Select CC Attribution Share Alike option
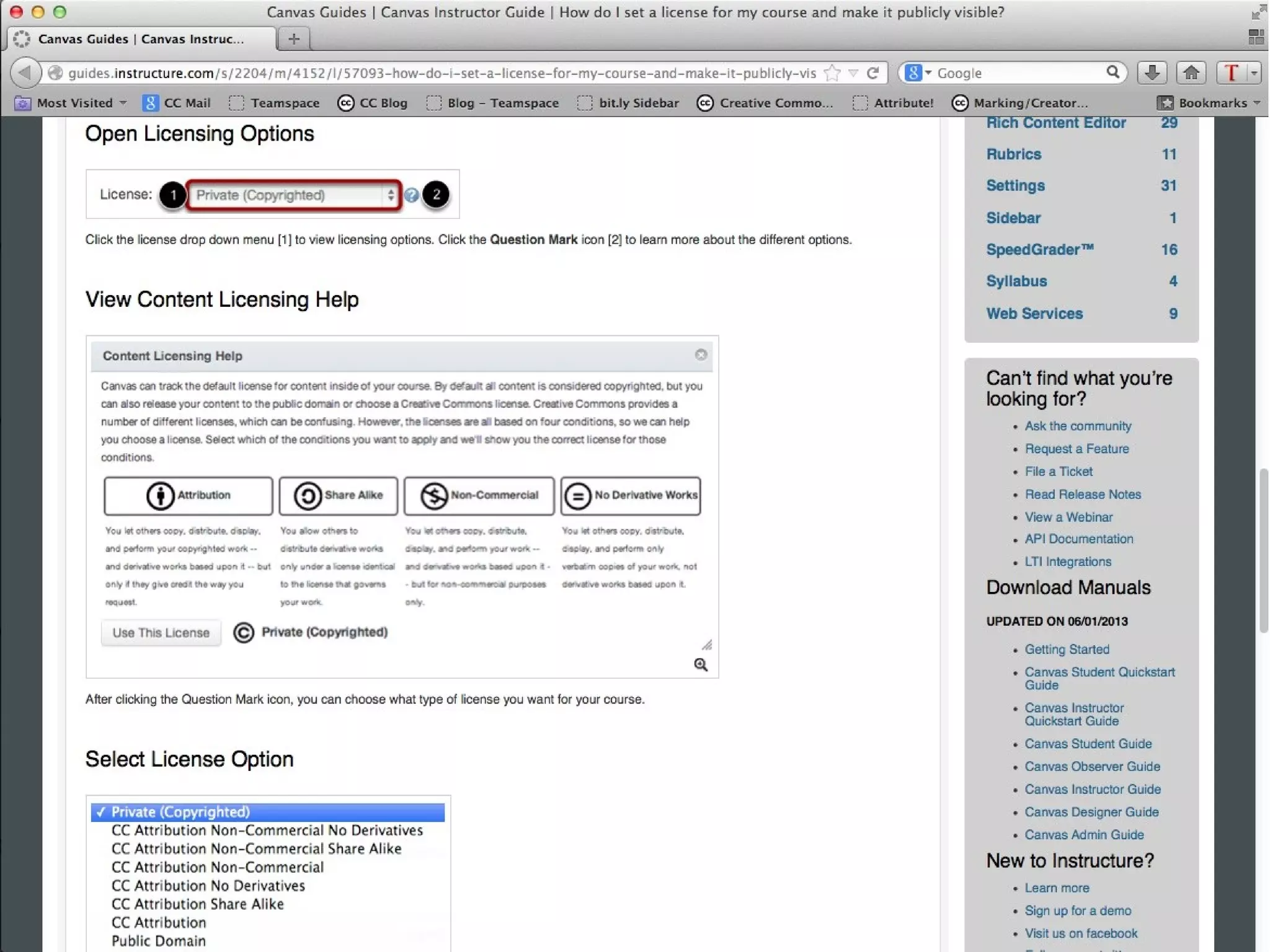Viewport: 1270px width, 952px height. click(x=197, y=904)
